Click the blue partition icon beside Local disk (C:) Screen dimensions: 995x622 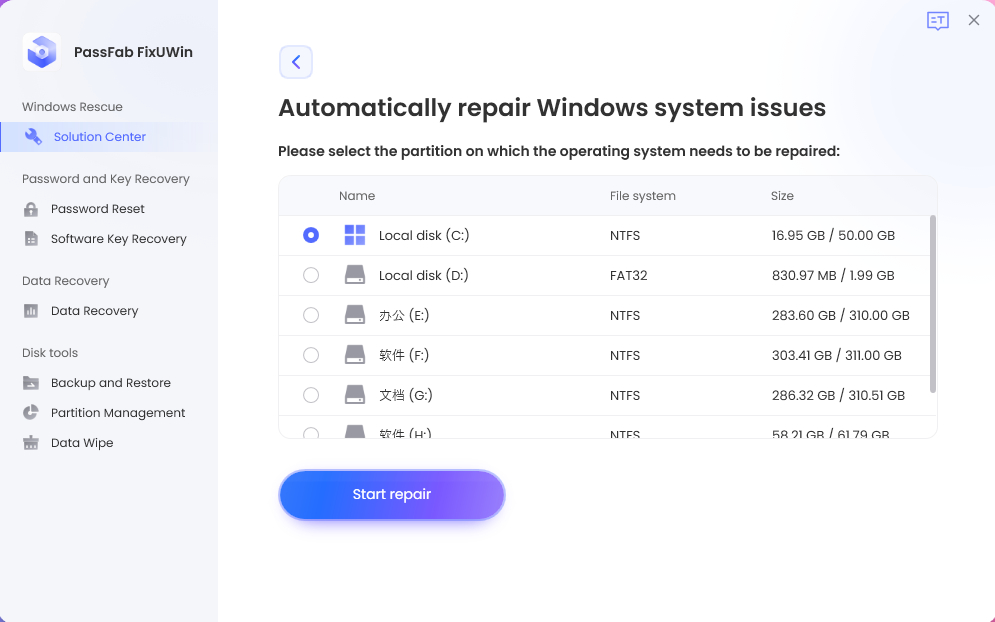(355, 235)
